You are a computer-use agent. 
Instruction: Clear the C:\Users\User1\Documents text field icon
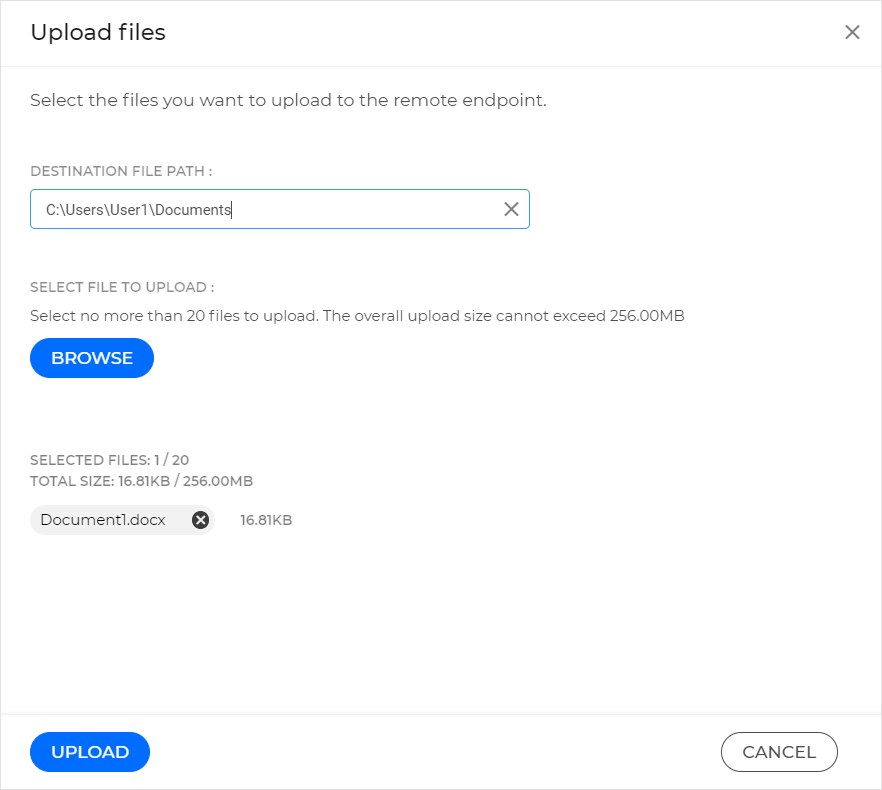pos(511,209)
